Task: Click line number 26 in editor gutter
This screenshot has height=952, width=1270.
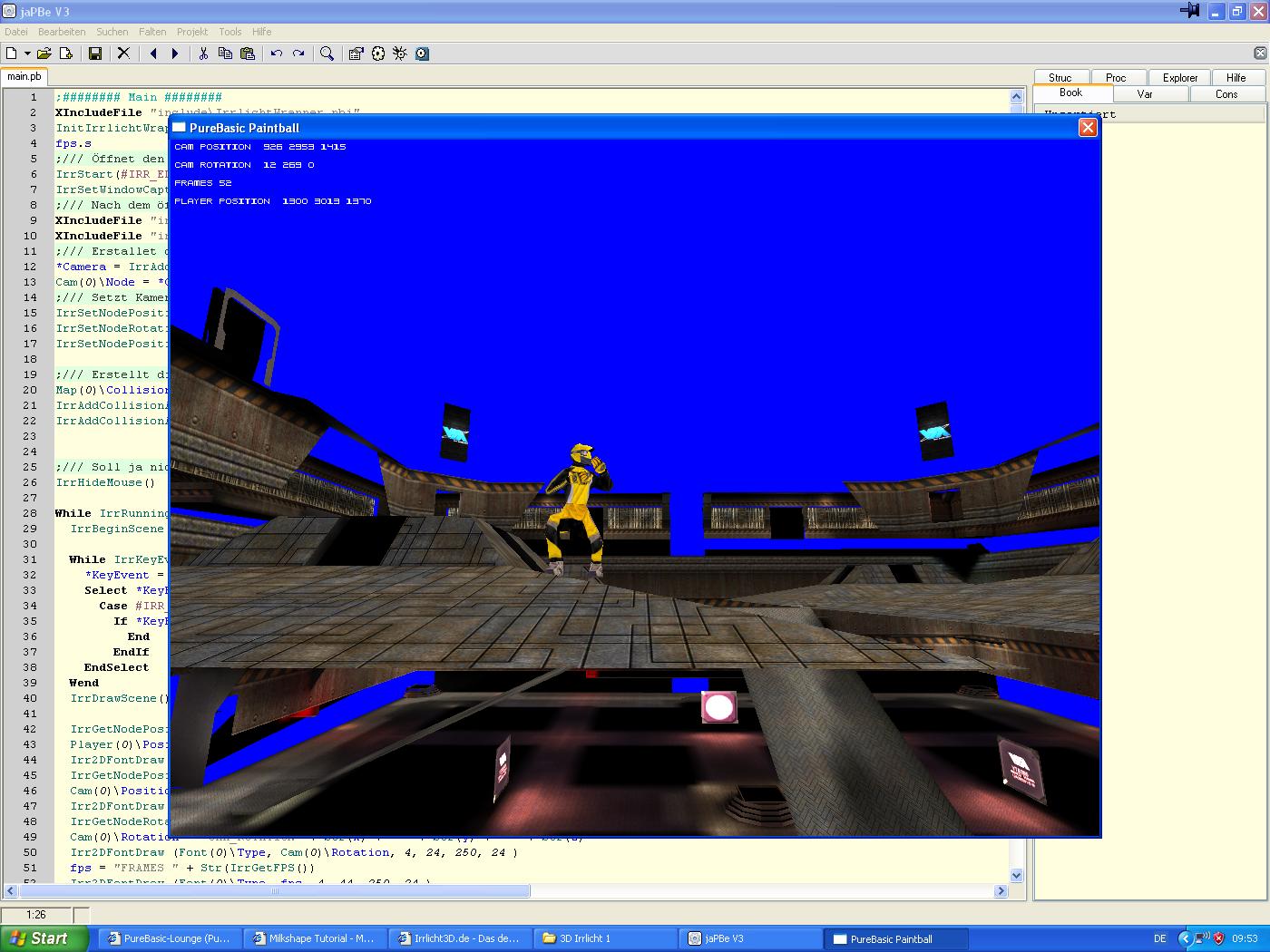Action: [30, 482]
